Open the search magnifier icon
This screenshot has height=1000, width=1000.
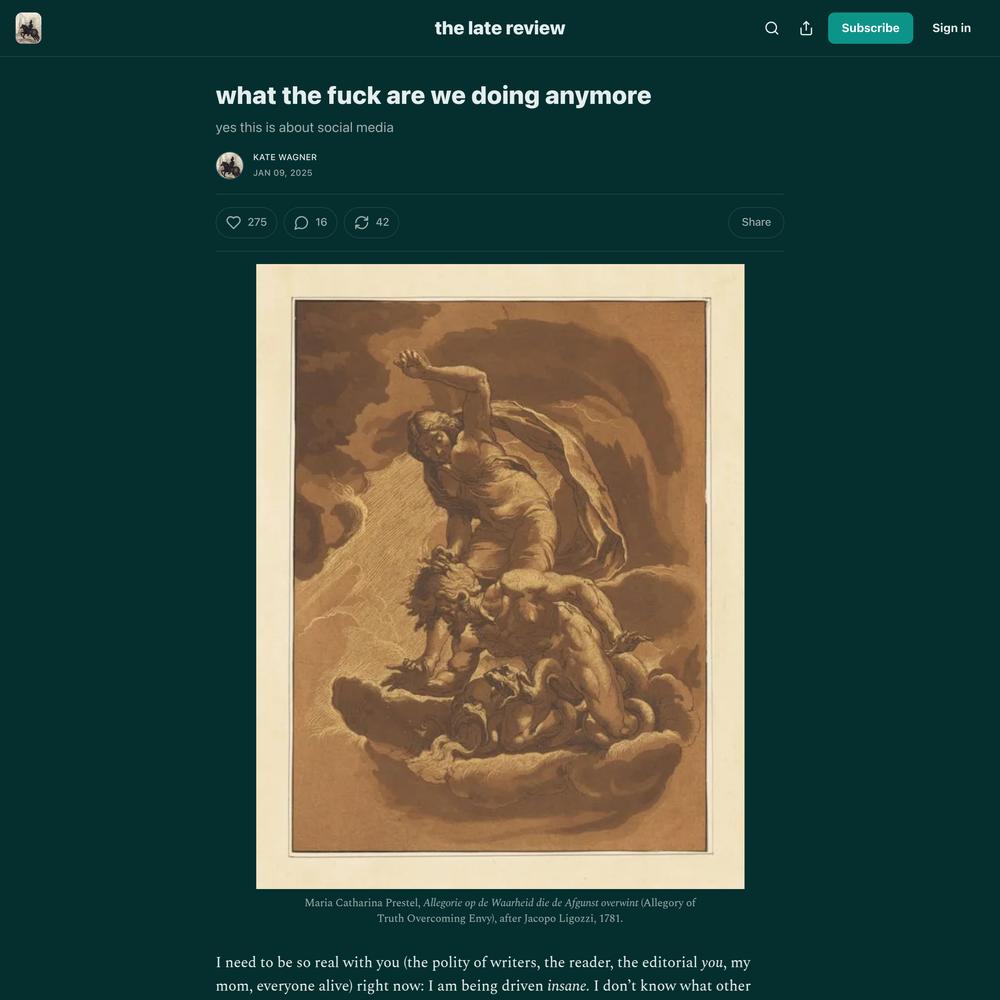(x=772, y=28)
